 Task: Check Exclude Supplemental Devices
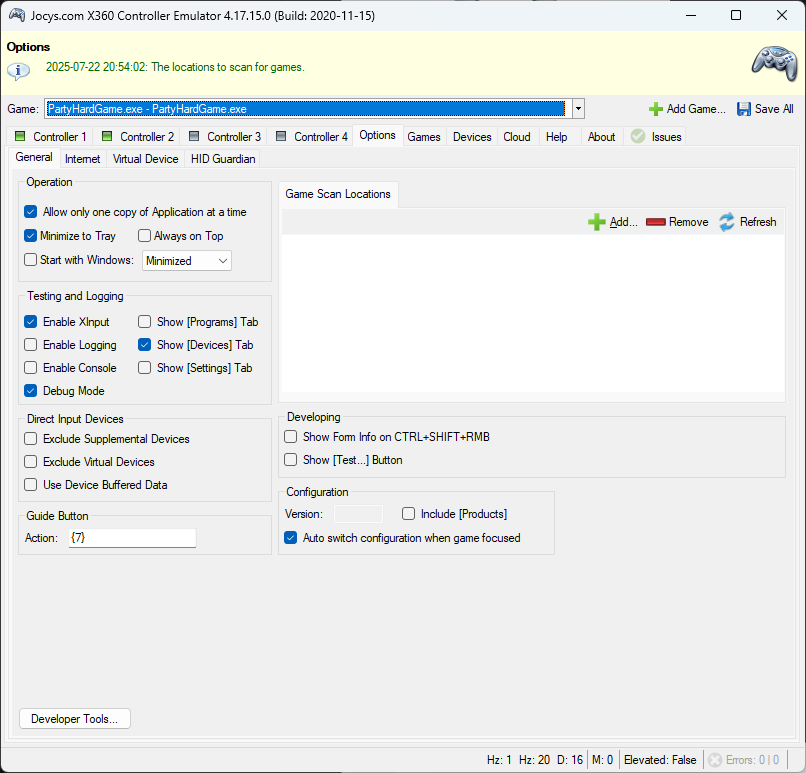coord(30,438)
